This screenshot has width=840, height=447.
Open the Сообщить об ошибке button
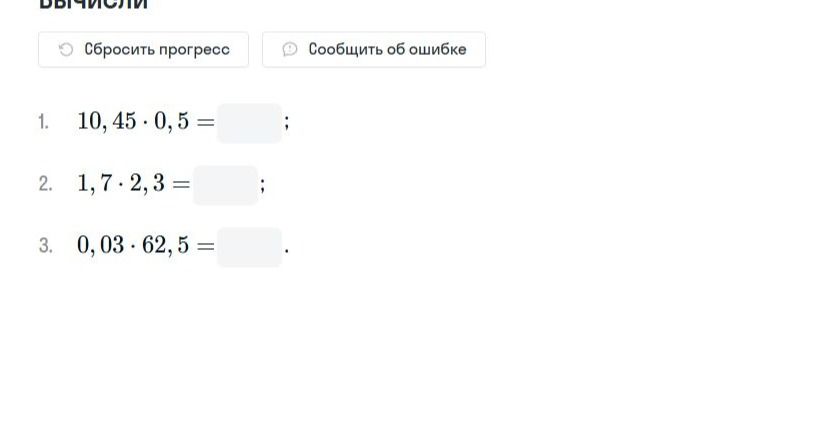point(374,49)
